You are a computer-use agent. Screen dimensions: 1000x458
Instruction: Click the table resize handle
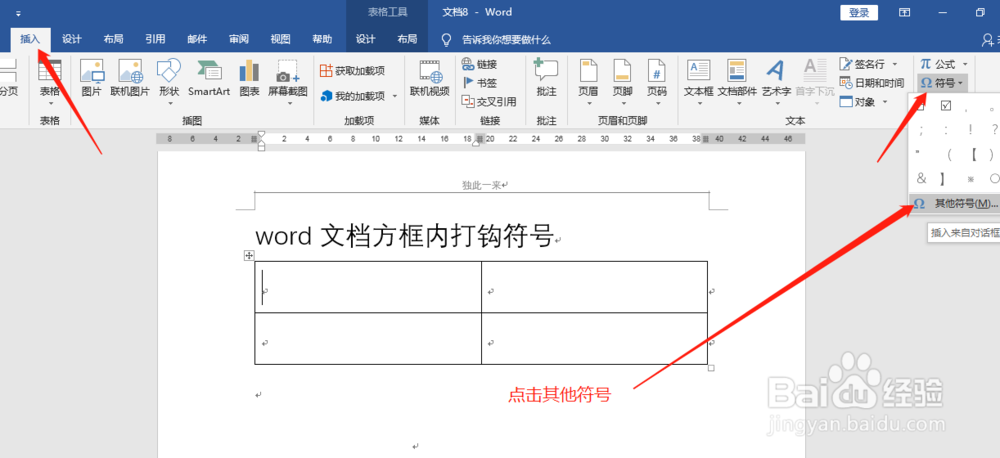point(711,368)
